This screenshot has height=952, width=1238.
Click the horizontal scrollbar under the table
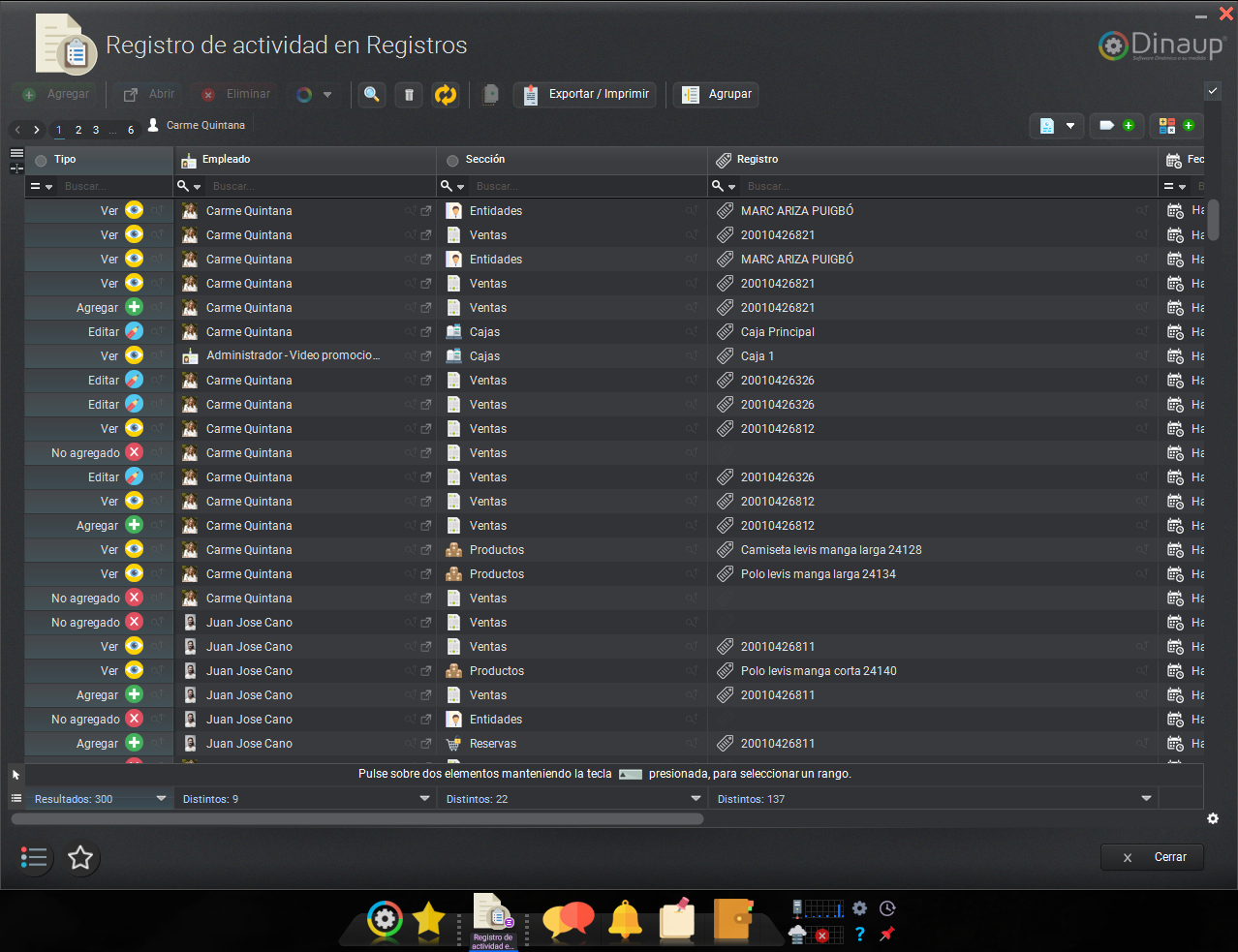point(357,819)
